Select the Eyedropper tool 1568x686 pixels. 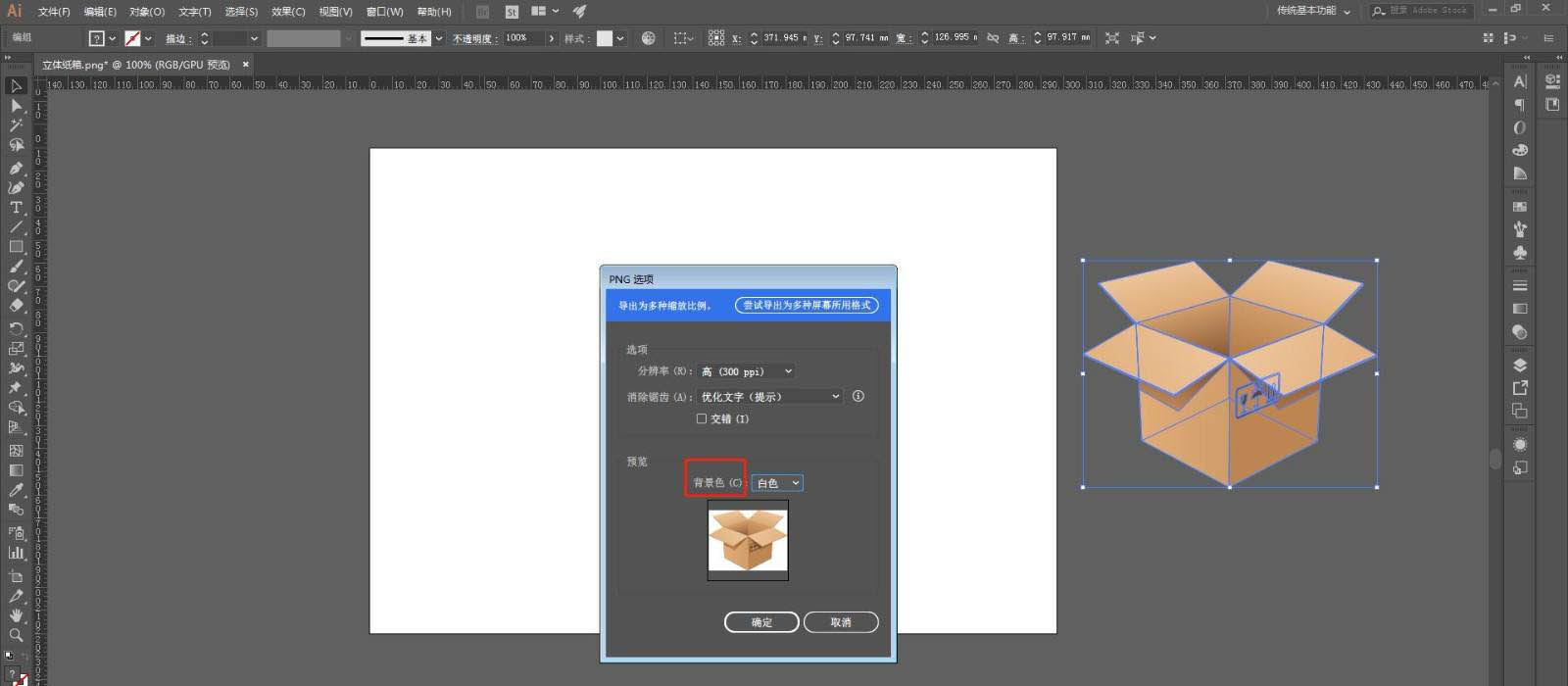[x=16, y=490]
